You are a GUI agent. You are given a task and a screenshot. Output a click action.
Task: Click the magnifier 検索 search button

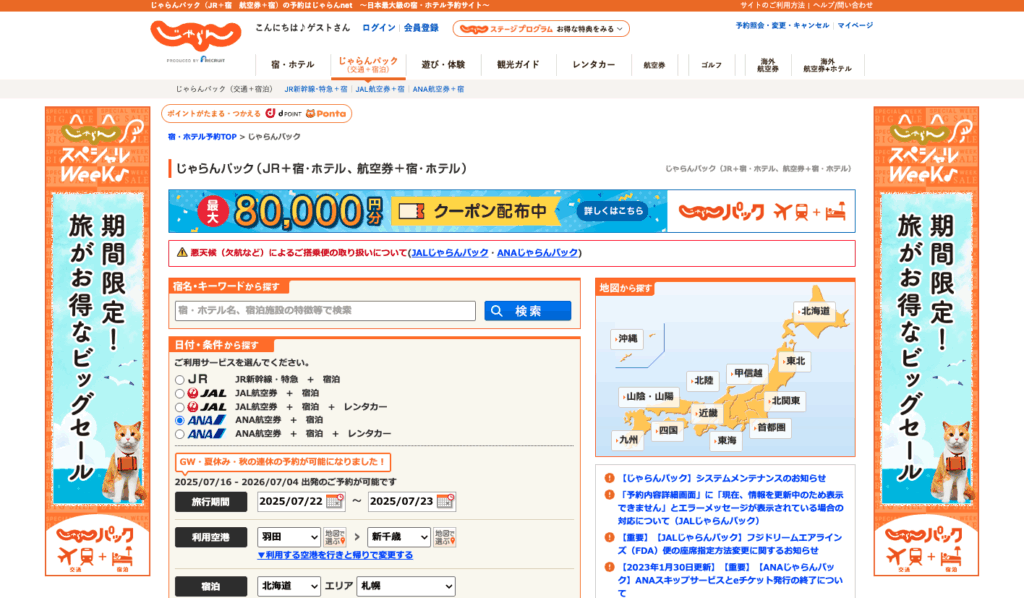(528, 311)
